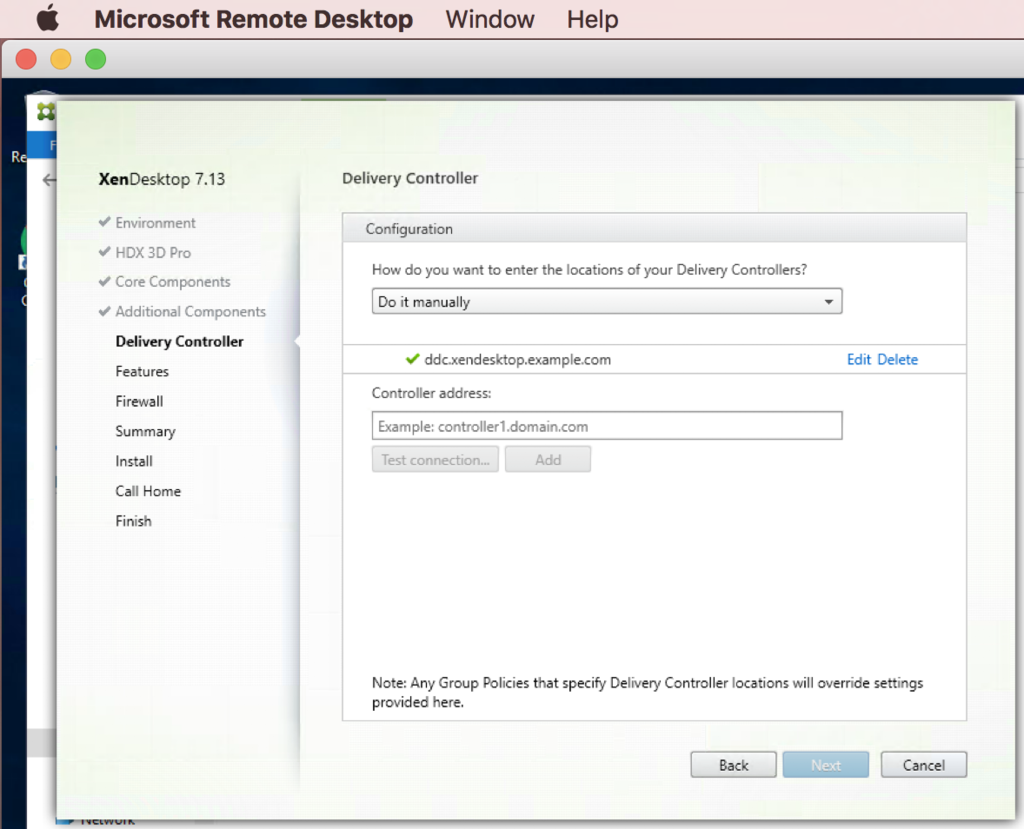The image size is (1024, 829).
Task: Open the Help menu
Action: coord(592,19)
